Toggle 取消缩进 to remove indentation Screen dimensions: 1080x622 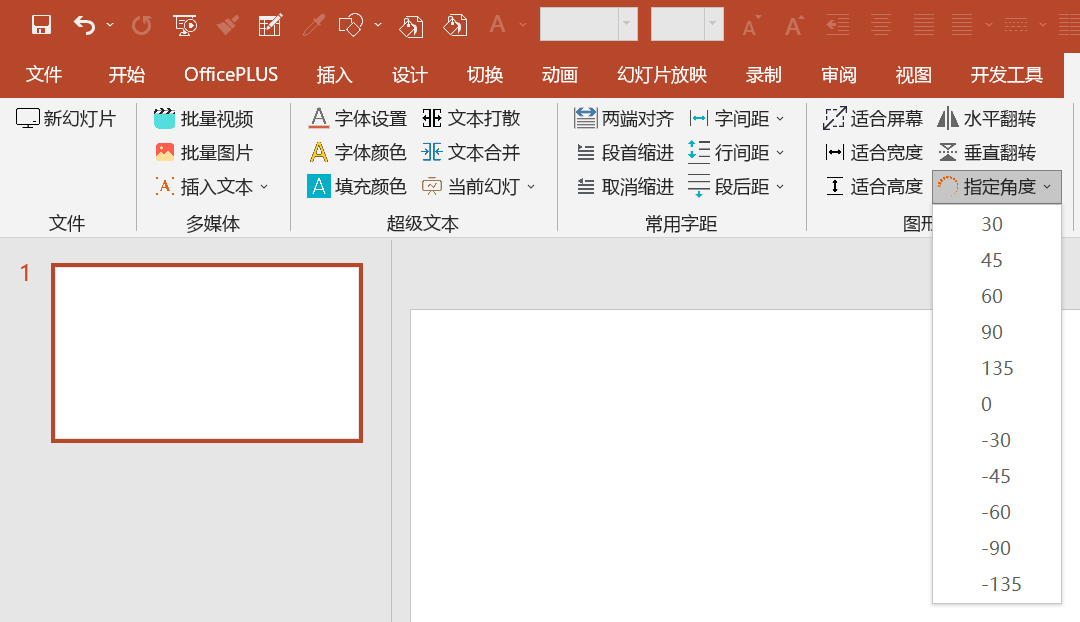pos(625,187)
